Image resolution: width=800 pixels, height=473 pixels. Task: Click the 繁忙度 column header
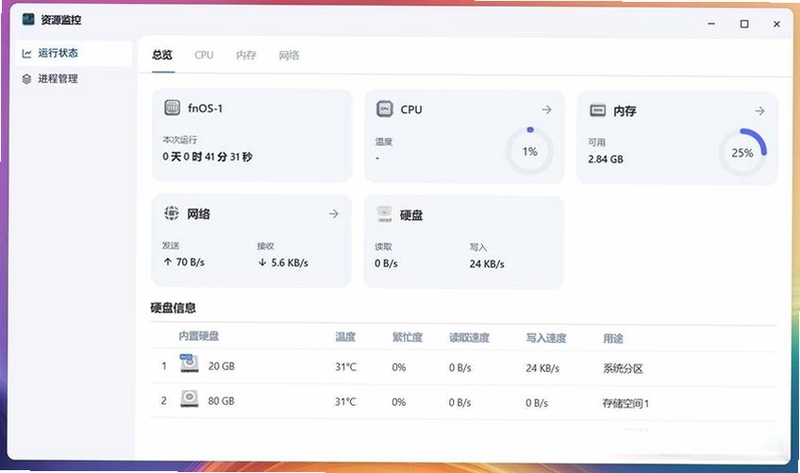pos(407,337)
